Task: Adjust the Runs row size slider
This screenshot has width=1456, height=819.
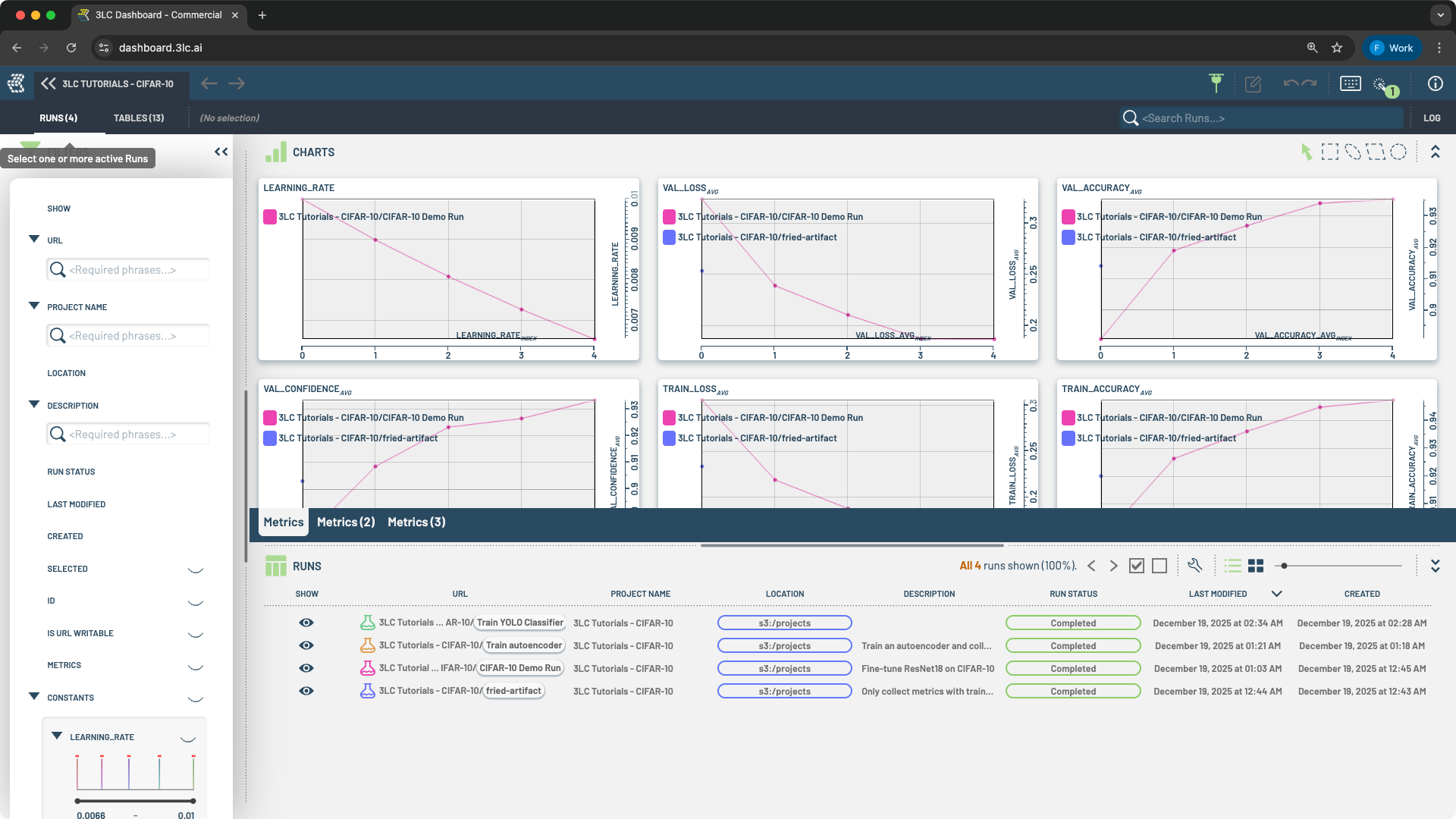Action: tap(1284, 566)
